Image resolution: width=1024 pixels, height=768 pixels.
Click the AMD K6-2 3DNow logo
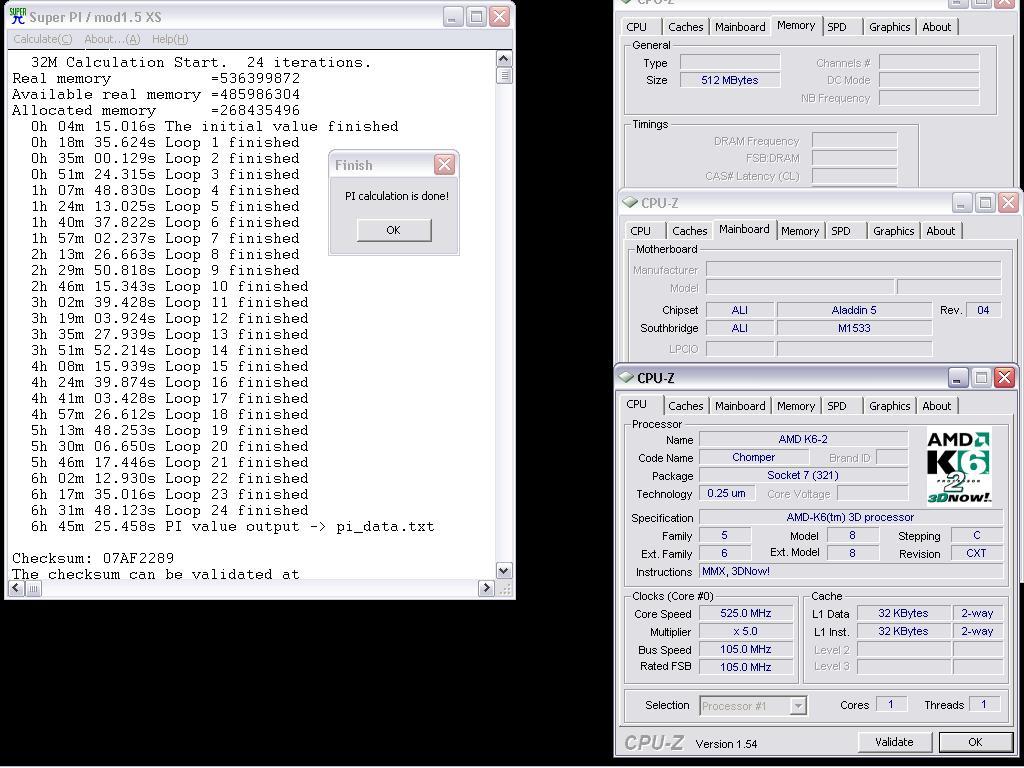pyautogui.click(x=959, y=467)
